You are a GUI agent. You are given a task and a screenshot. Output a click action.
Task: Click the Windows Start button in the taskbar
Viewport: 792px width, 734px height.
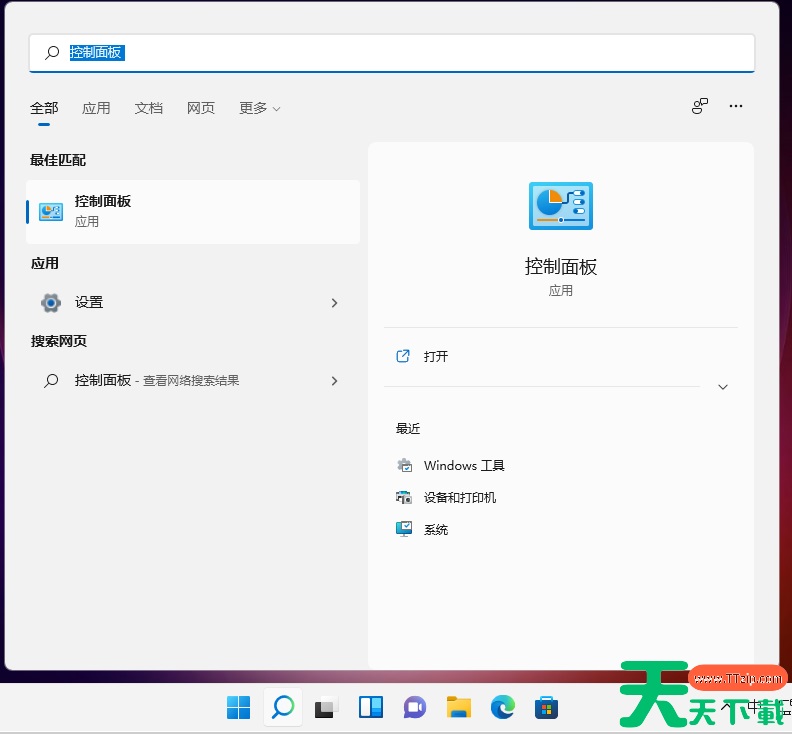pyautogui.click(x=238, y=708)
